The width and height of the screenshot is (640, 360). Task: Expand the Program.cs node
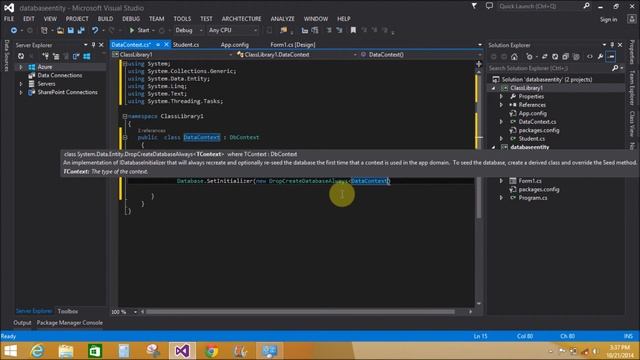coord(502,198)
